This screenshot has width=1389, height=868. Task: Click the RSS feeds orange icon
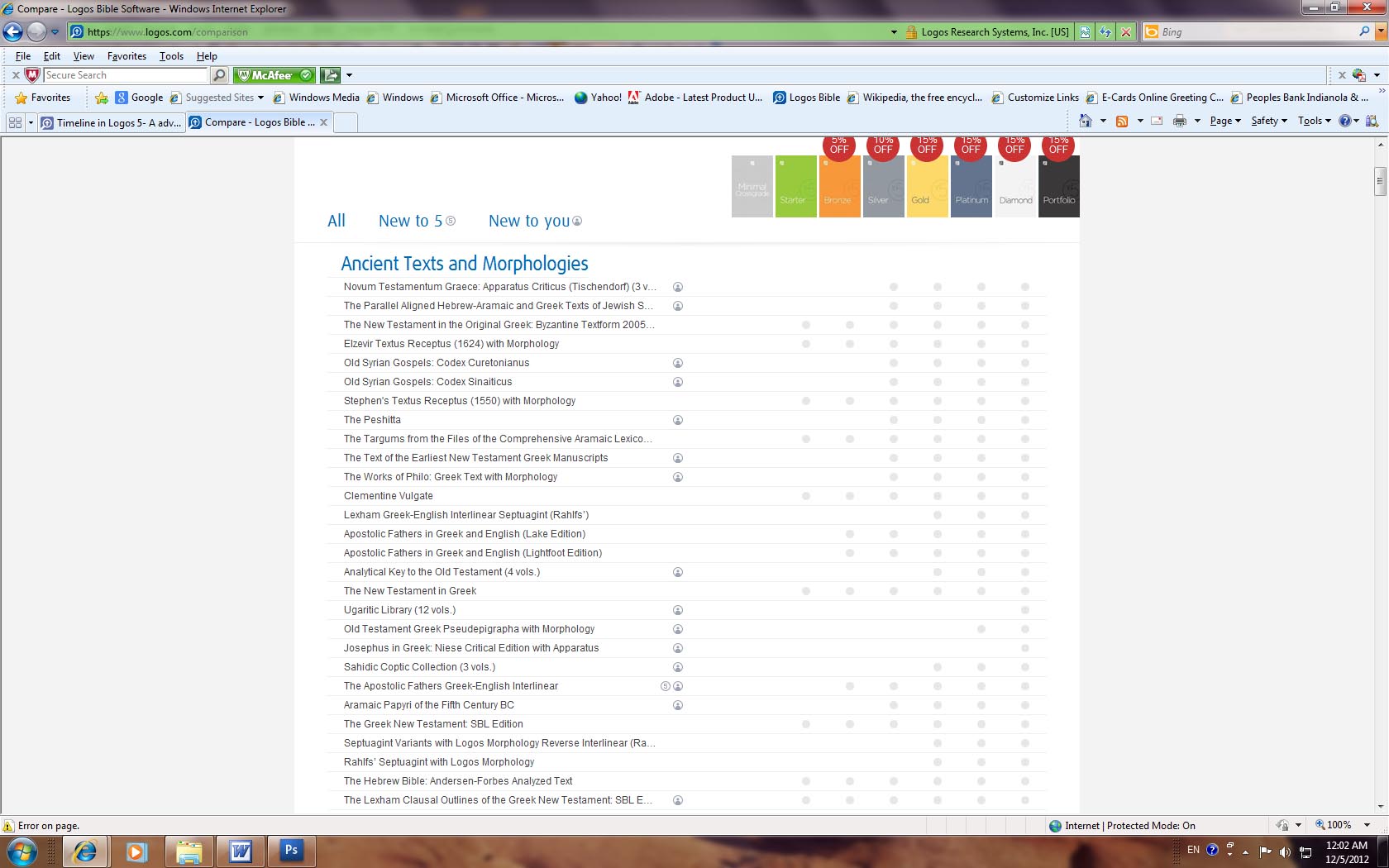pos(1122,121)
